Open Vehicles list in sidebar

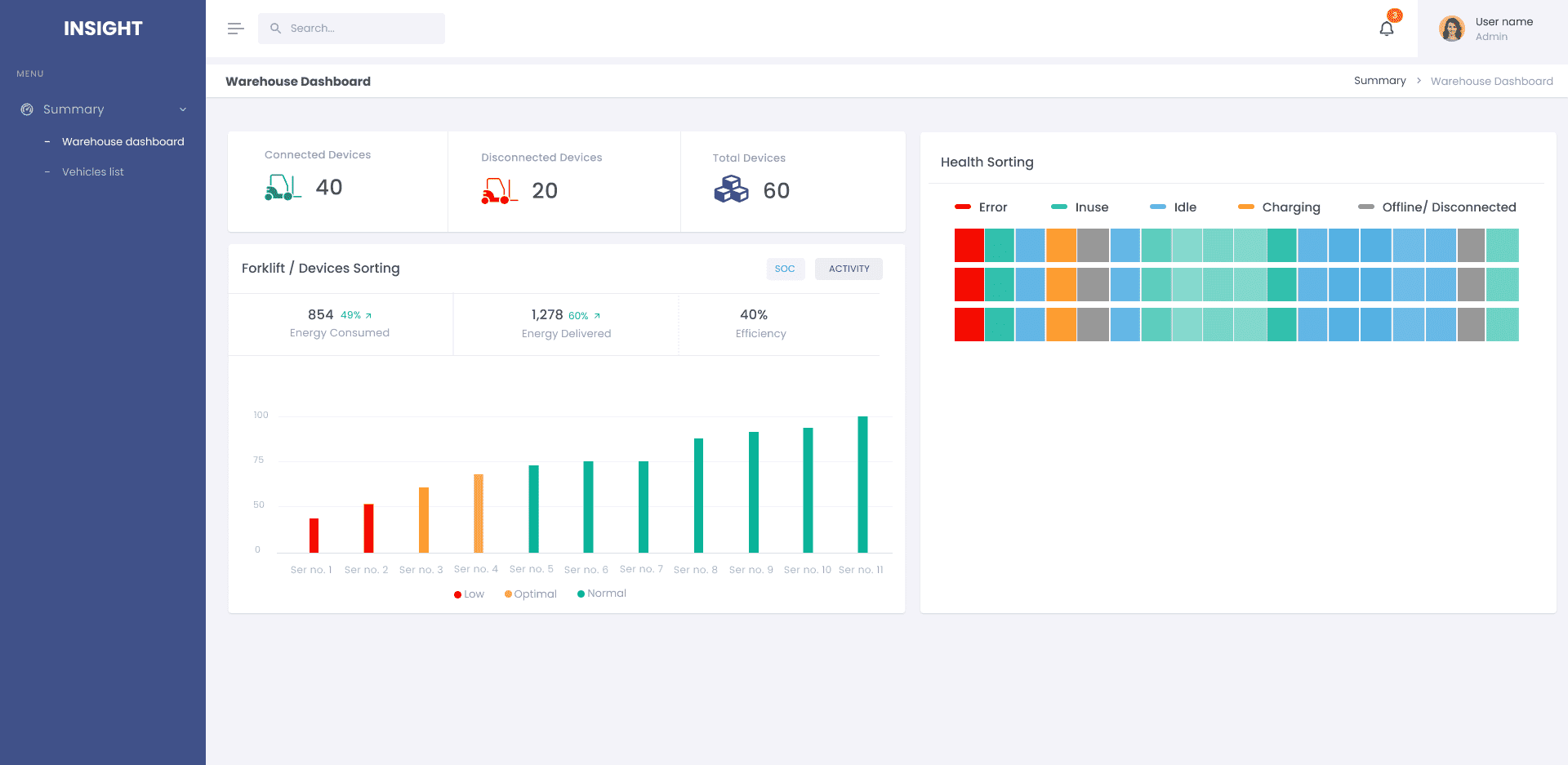coord(93,172)
